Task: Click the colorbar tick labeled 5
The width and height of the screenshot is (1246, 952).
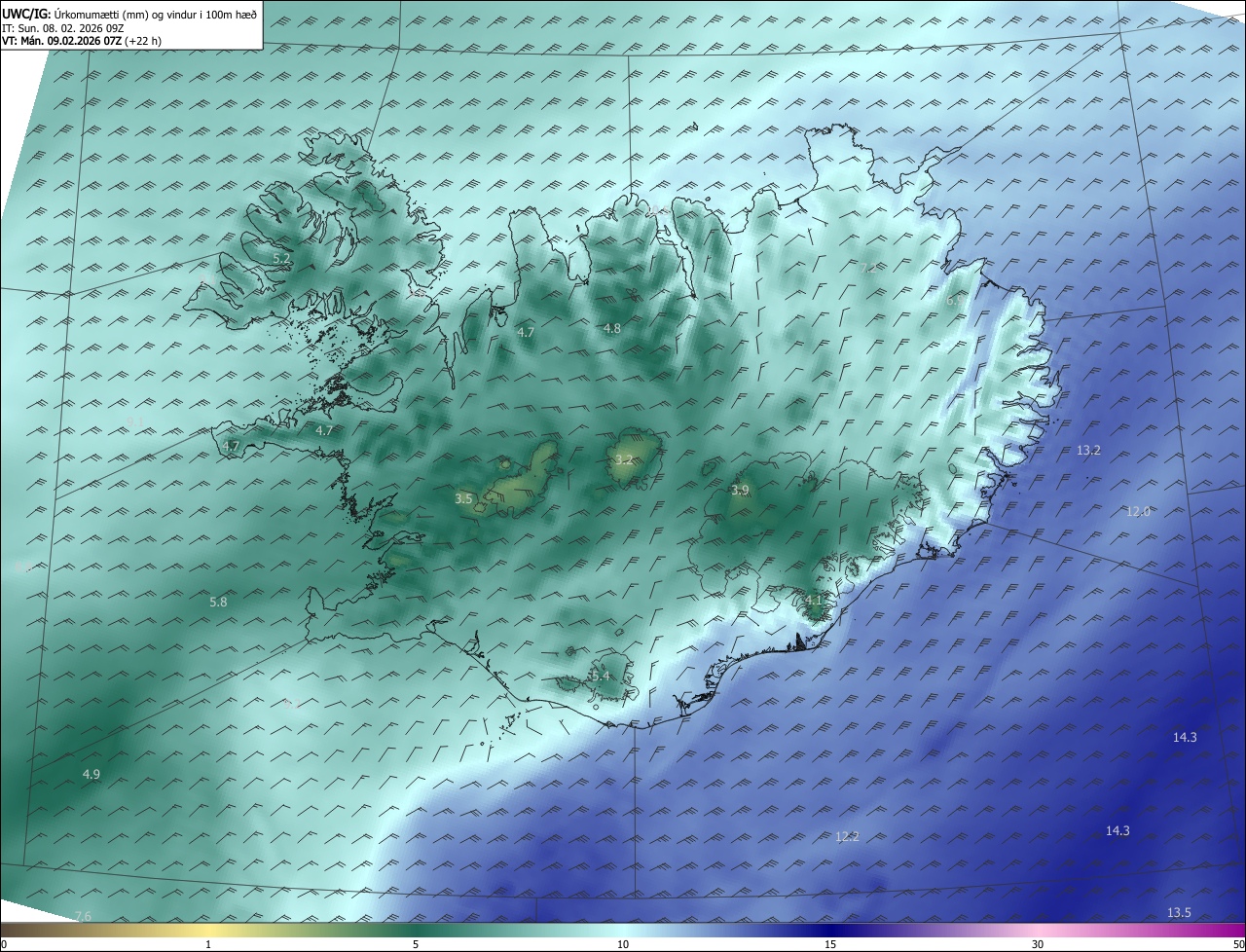Action: [416, 944]
